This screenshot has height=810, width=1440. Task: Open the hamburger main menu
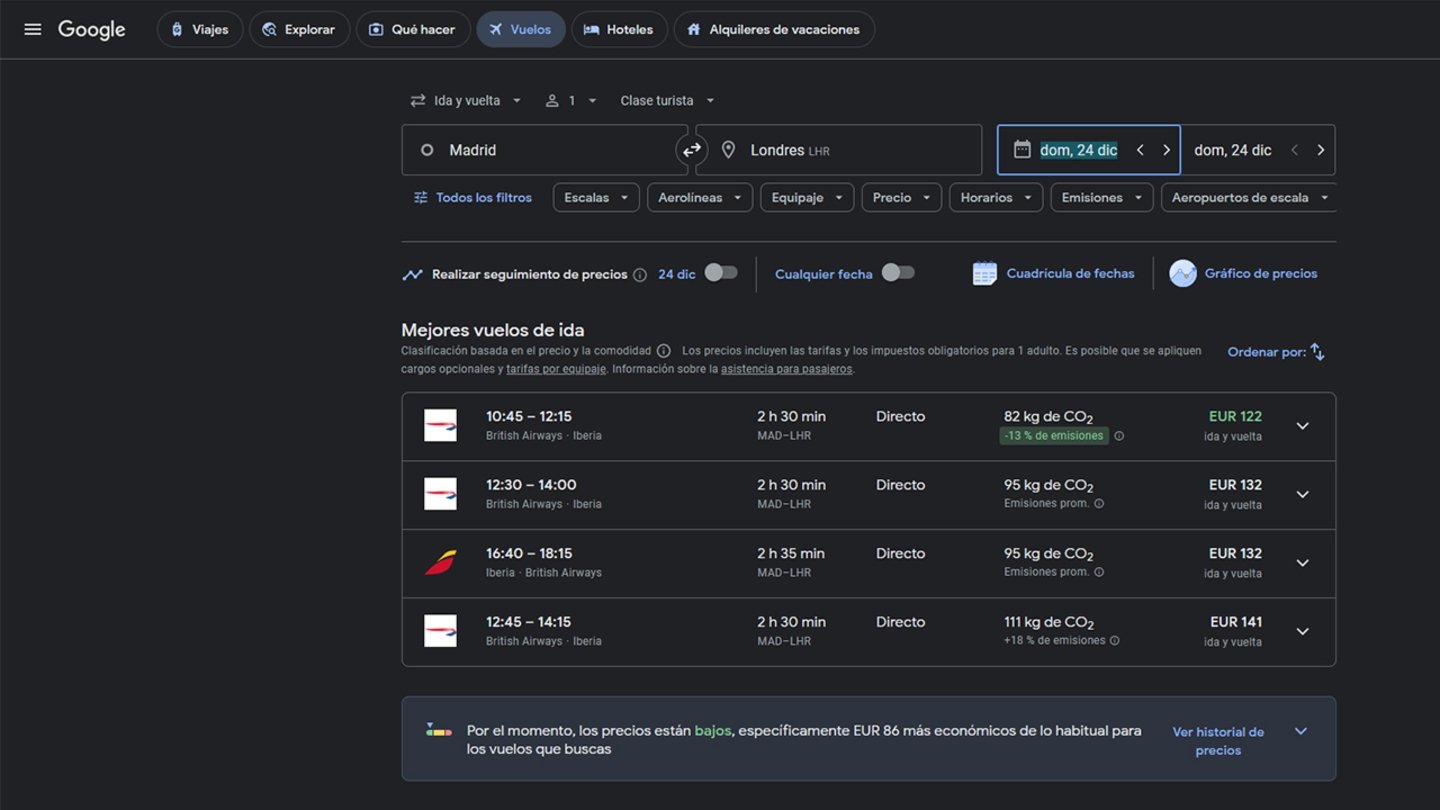click(33, 29)
